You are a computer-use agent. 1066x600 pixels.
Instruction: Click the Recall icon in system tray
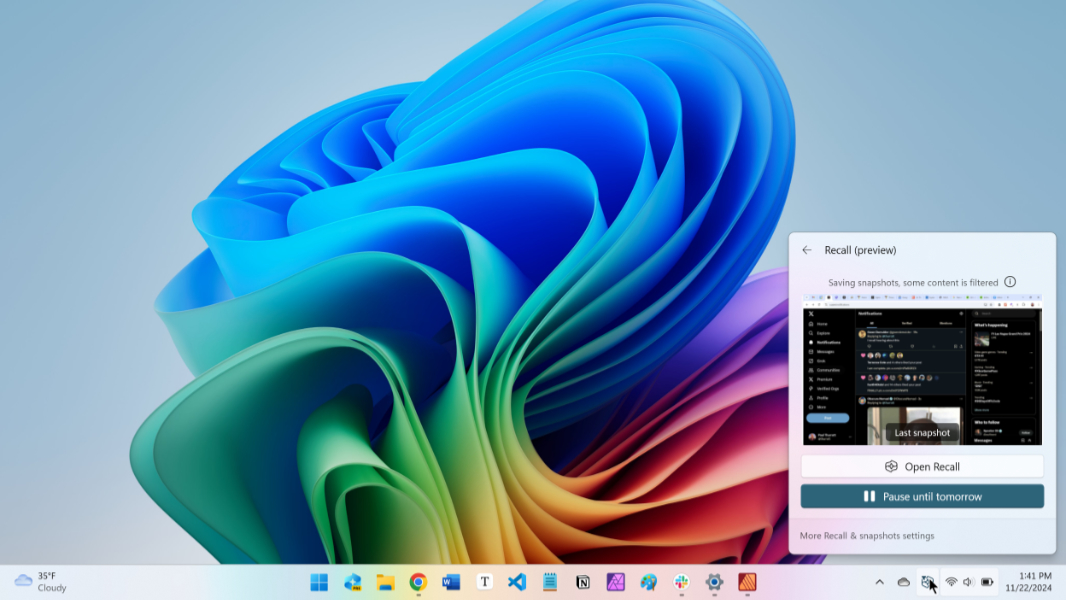tap(928, 582)
